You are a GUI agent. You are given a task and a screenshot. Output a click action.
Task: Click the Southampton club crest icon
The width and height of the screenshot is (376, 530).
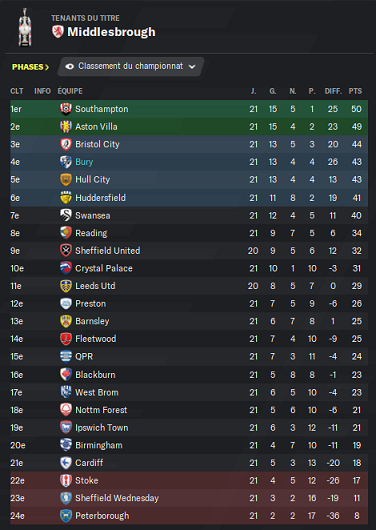click(66, 109)
